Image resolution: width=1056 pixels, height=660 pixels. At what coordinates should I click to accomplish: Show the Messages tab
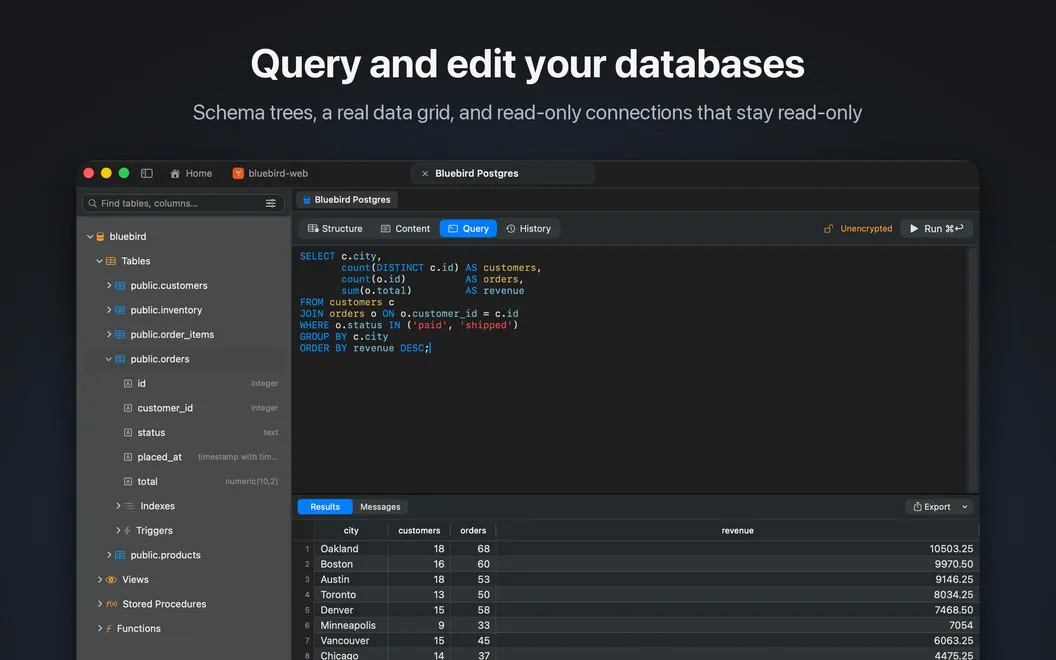click(381, 507)
